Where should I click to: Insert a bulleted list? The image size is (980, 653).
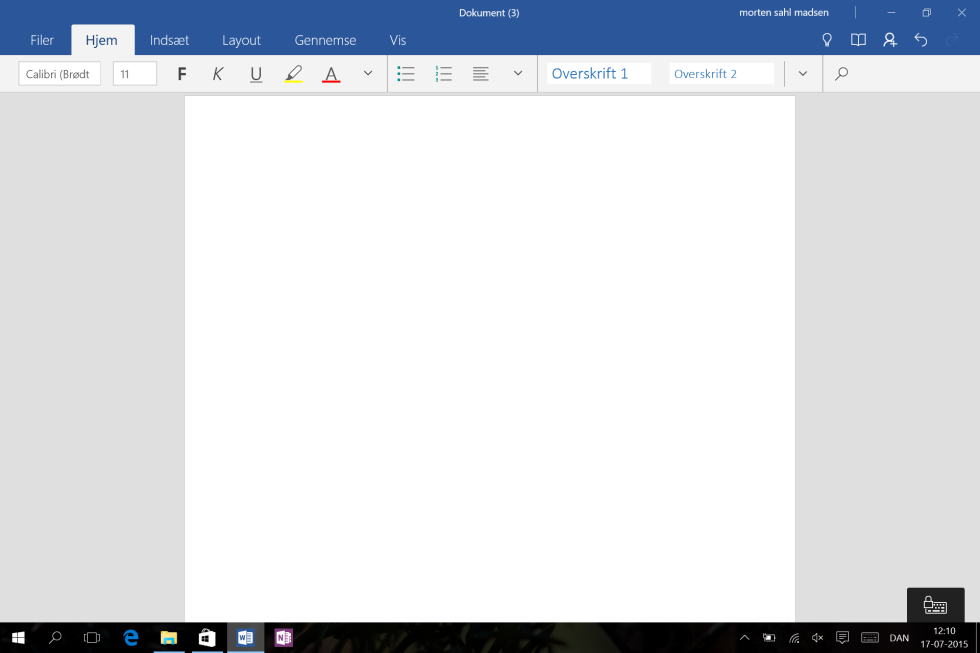tap(406, 74)
